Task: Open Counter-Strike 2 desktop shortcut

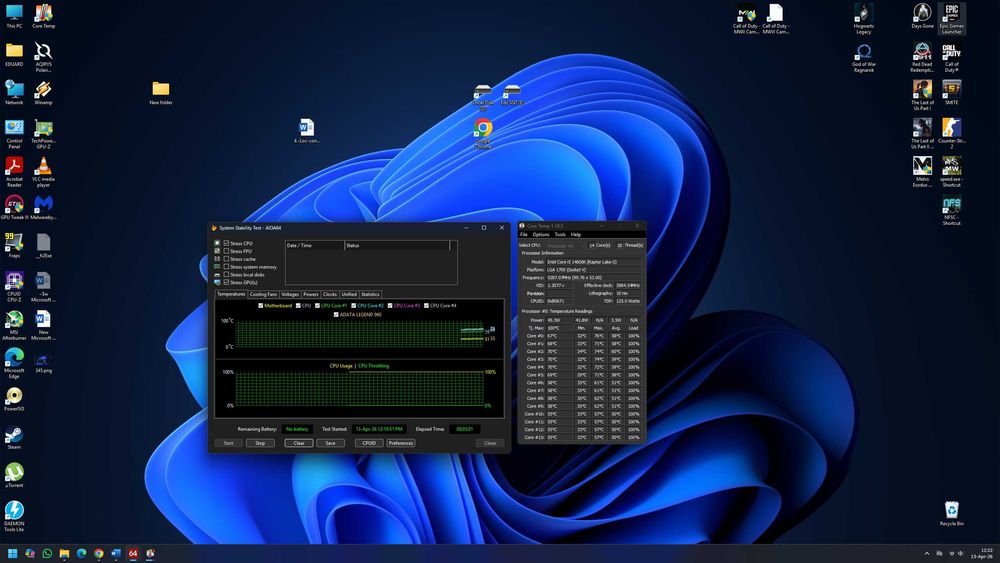Action: tap(952, 135)
